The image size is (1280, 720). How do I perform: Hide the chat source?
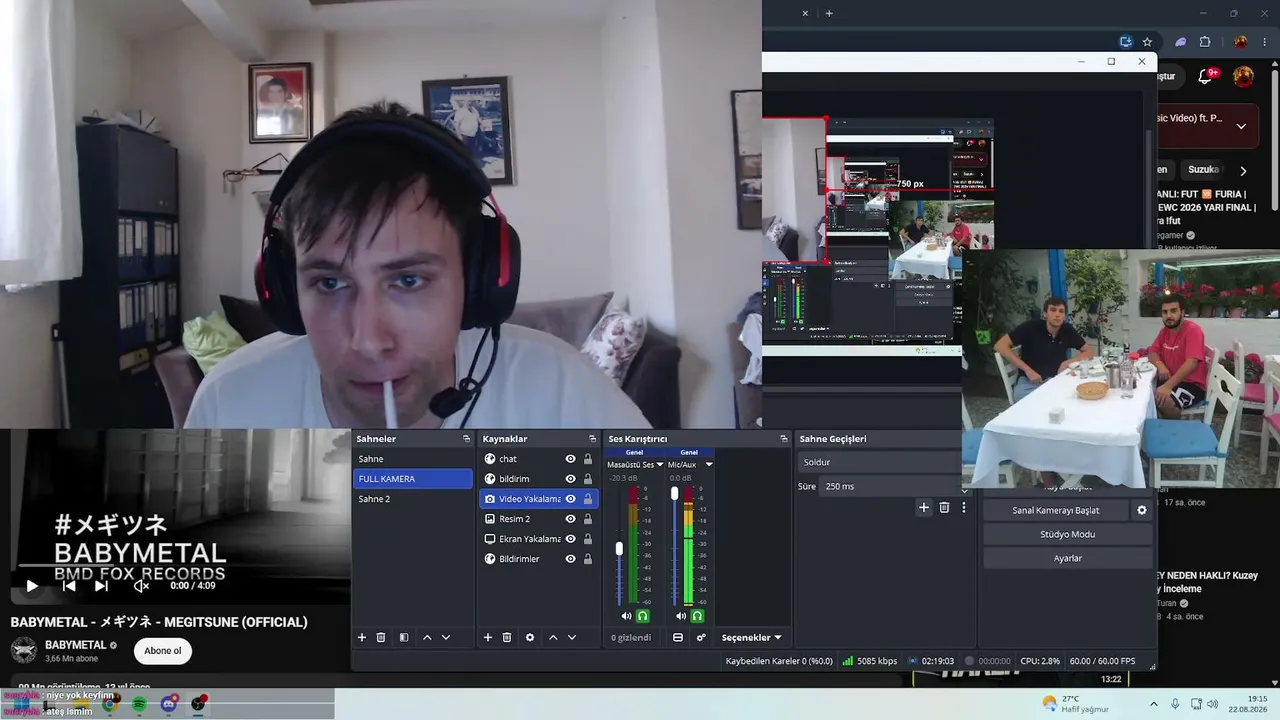(571, 459)
